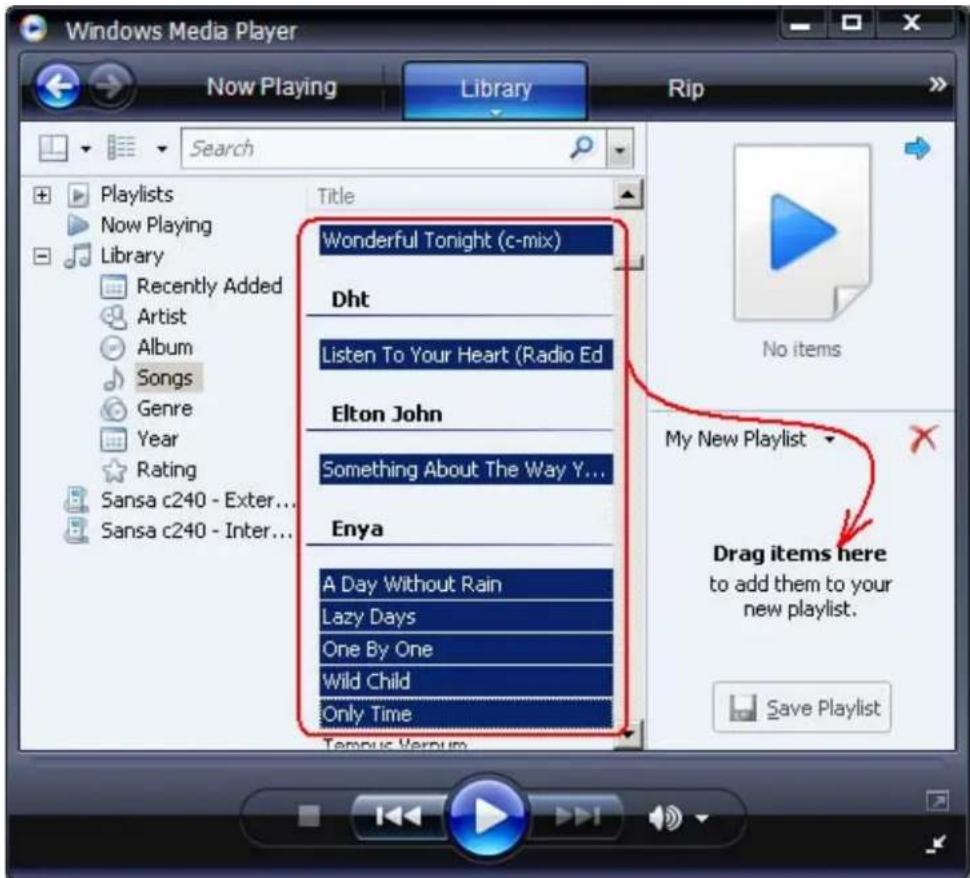Click the Songs note icon
Viewport: 970px width, 878px height.
coord(113,378)
